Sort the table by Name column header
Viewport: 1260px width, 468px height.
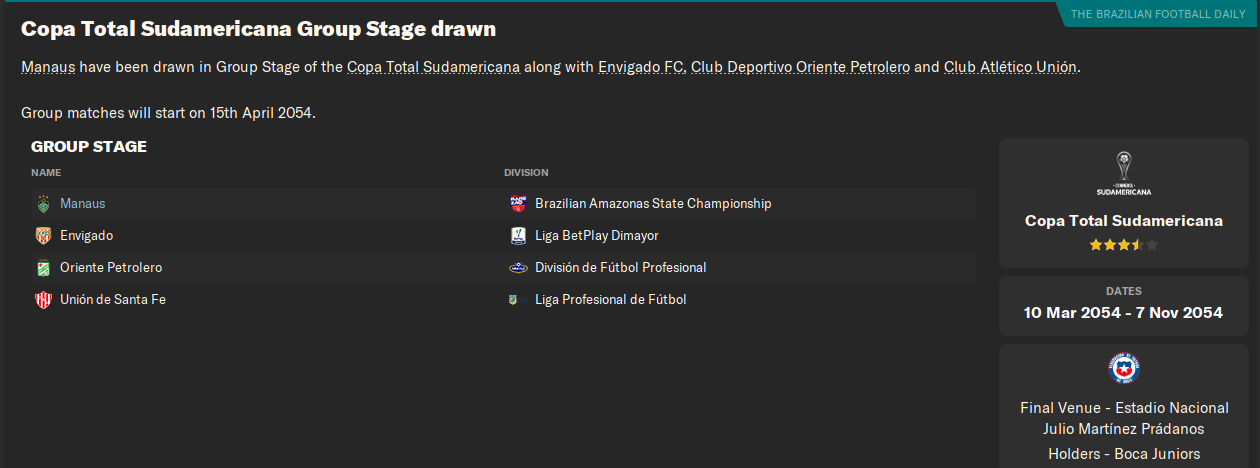pos(46,172)
